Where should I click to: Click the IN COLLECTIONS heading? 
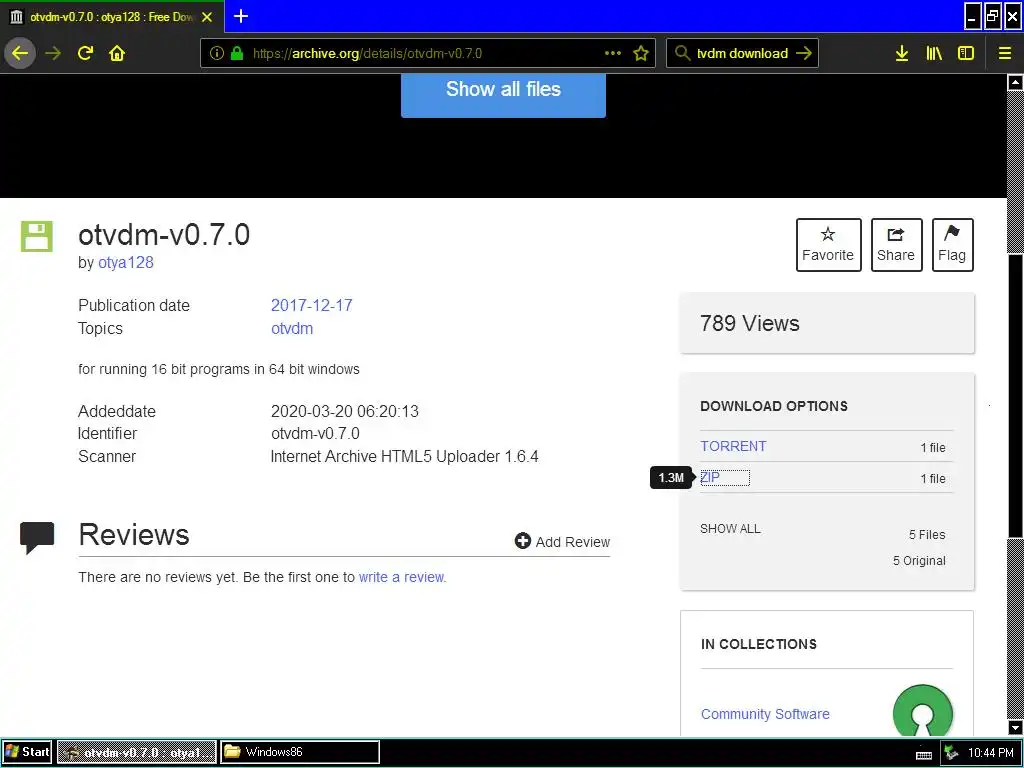point(759,645)
